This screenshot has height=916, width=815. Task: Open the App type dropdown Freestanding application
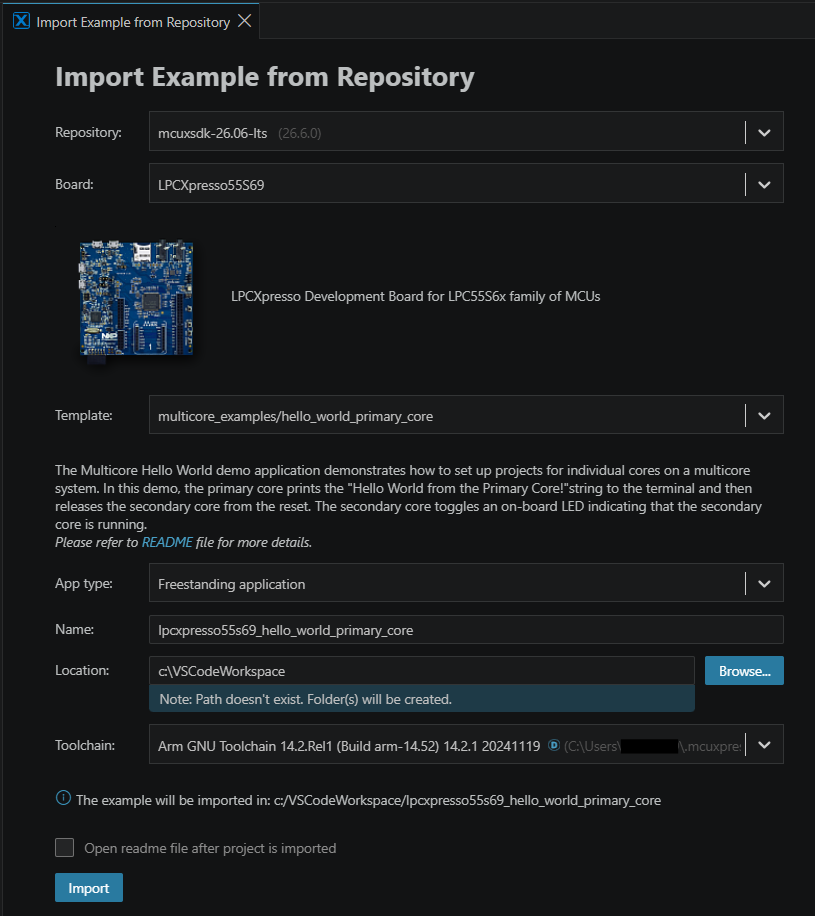point(466,583)
